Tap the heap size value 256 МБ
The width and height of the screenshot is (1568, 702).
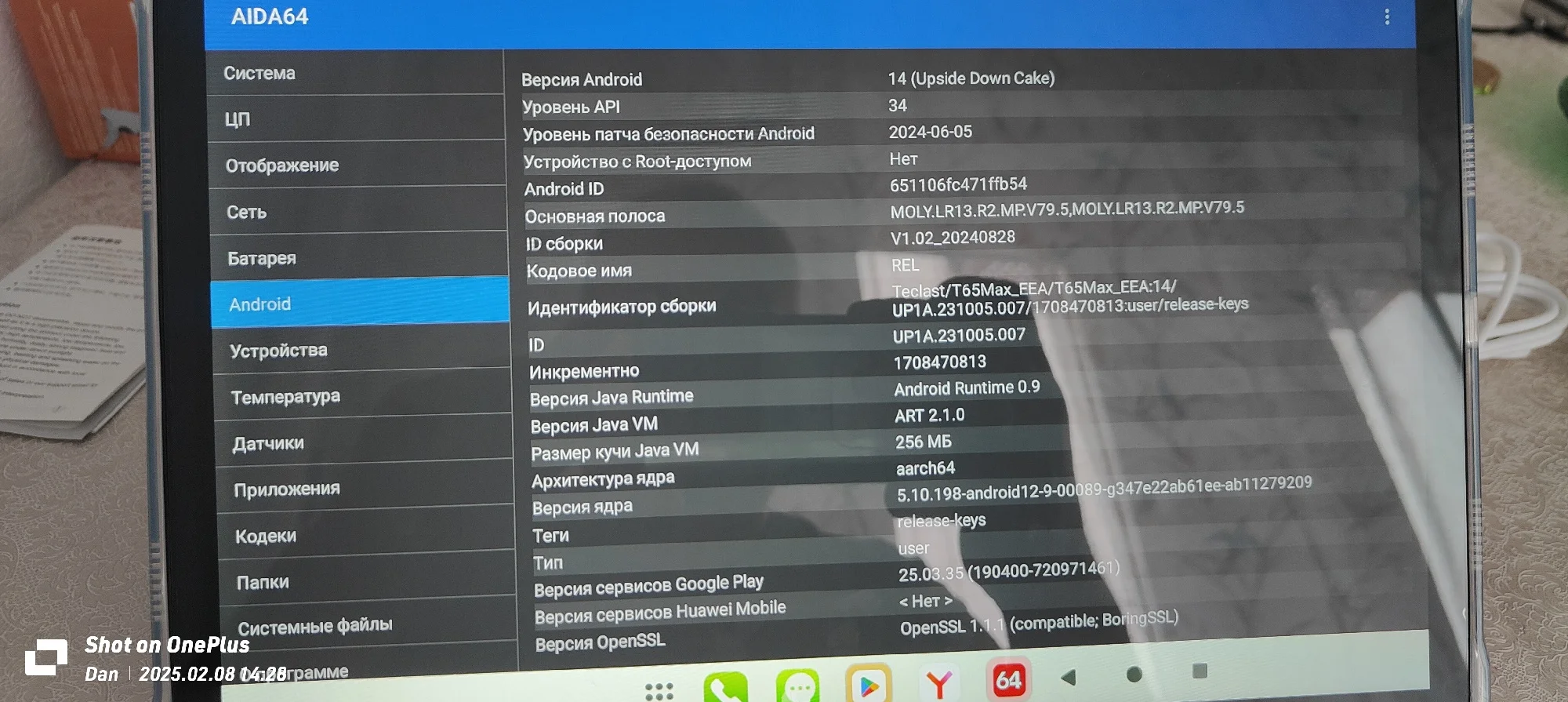coord(924,442)
